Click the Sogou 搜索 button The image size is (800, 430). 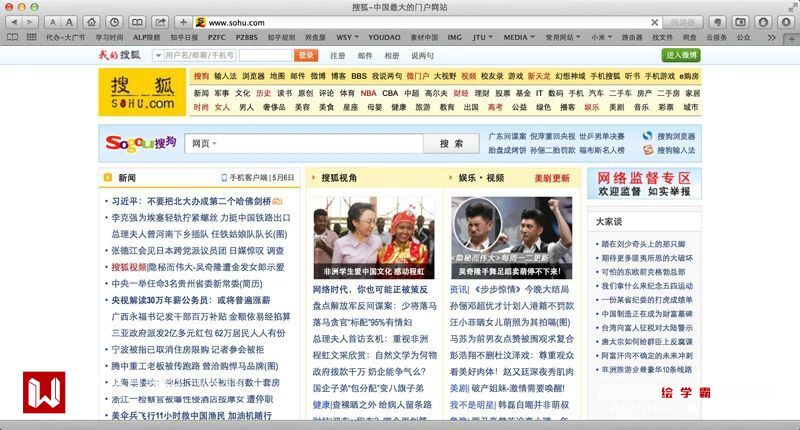coord(452,144)
